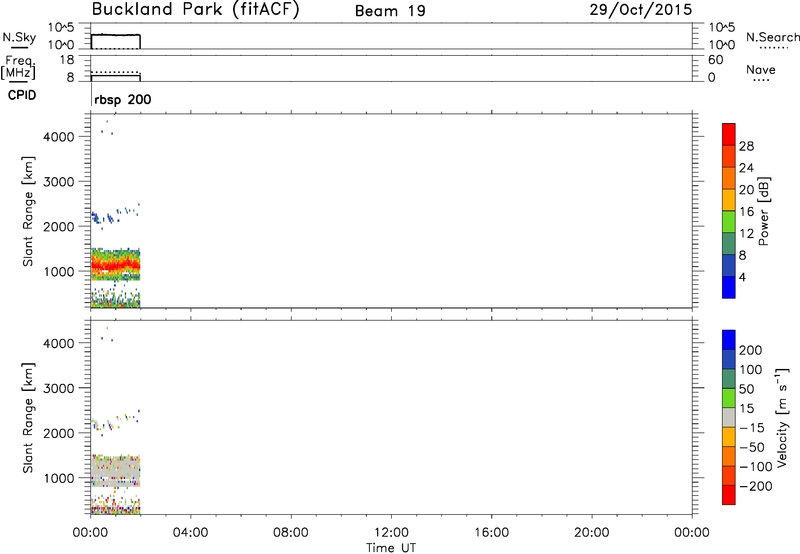Click the red -200 velocity color band
Screen dimensions: 800x554
point(729,495)
